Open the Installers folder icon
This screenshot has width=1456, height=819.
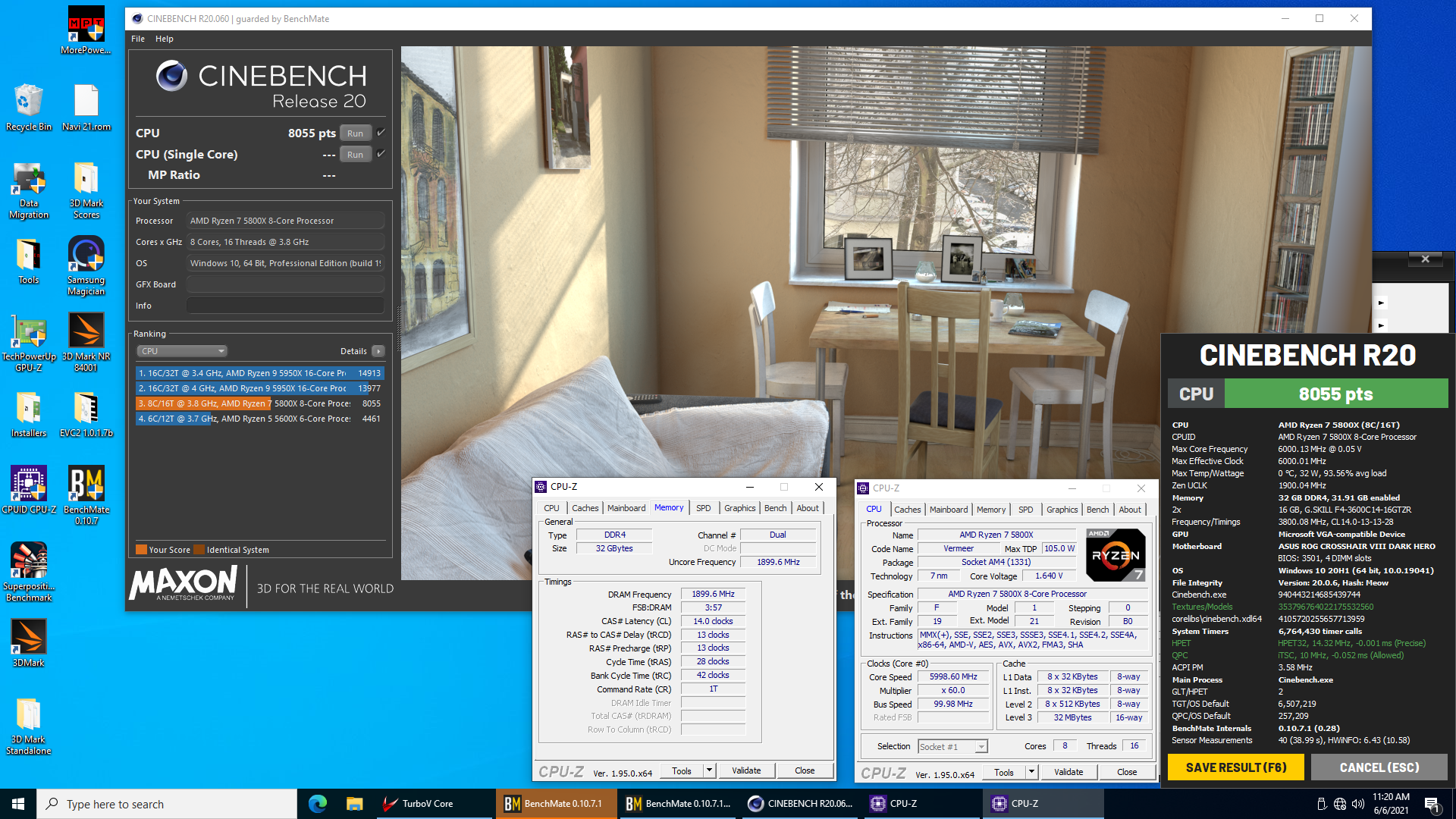29,415
